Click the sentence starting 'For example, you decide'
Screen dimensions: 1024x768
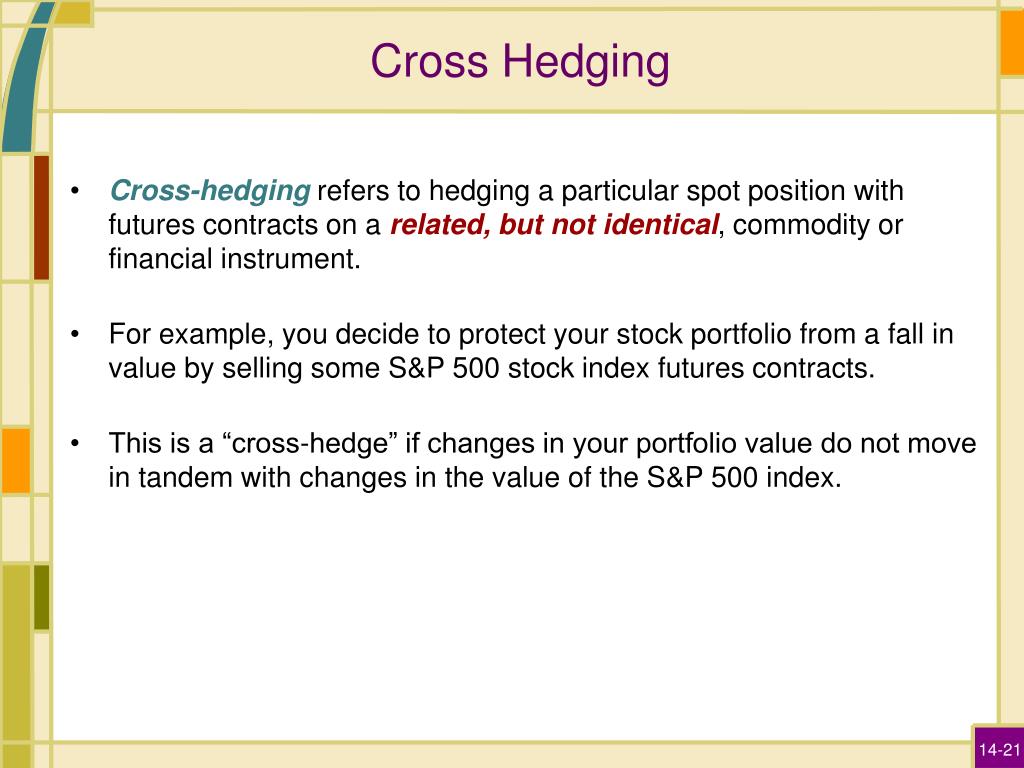coord(531,351)
